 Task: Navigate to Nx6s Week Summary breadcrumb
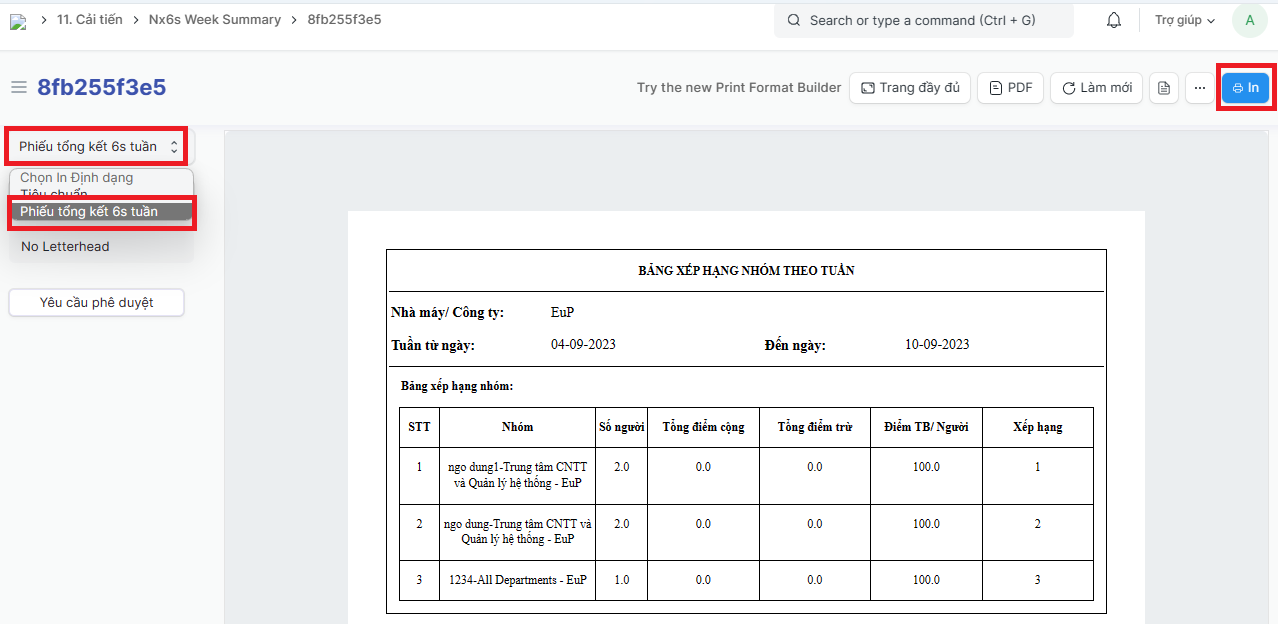click(x=215, y=20)
